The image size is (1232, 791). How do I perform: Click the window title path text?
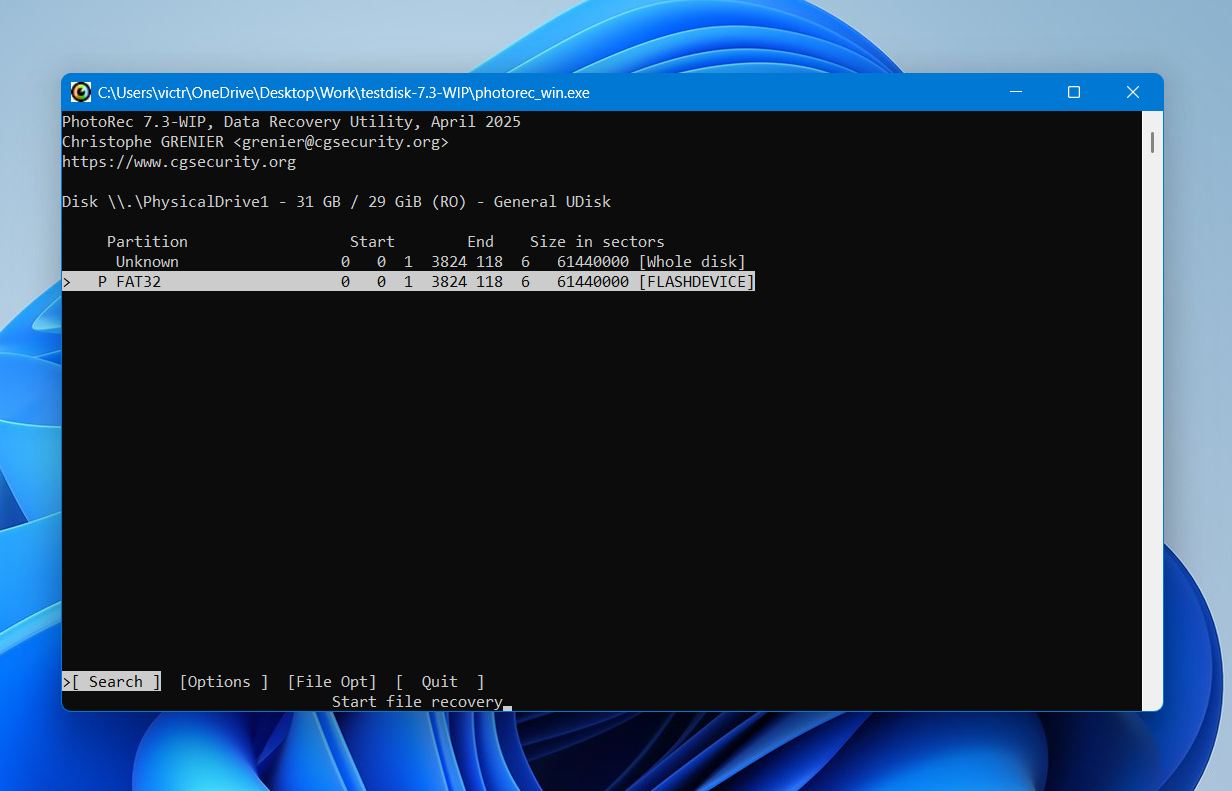(x=344, y=93)
